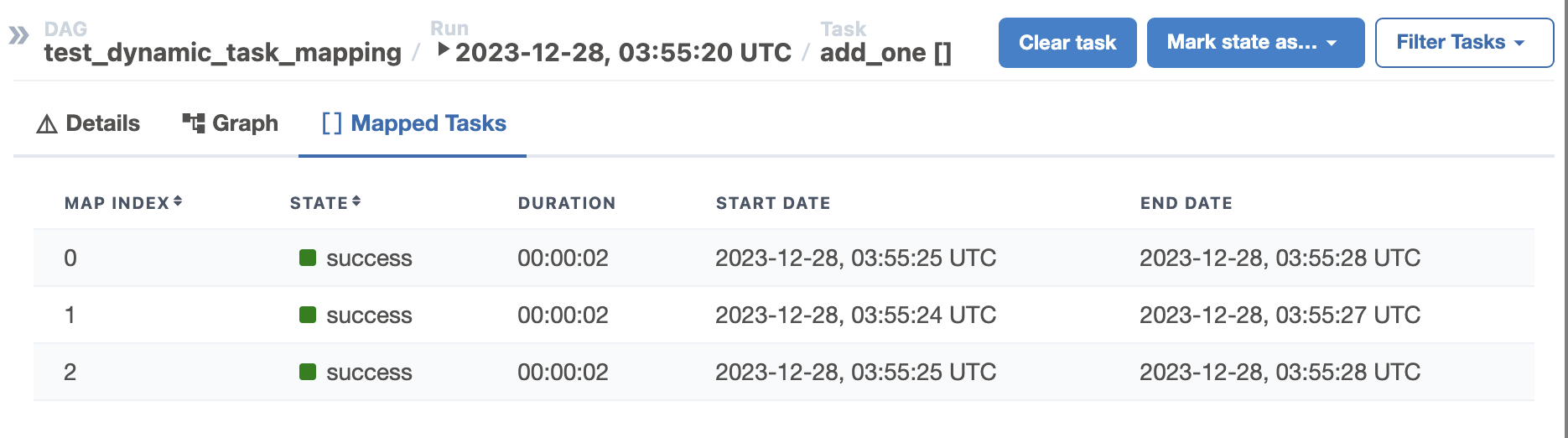The height and width of the screenshot is (438, 1568).
Task: Select the mapped task row with index 1
Action: click(x=784, y=315)
